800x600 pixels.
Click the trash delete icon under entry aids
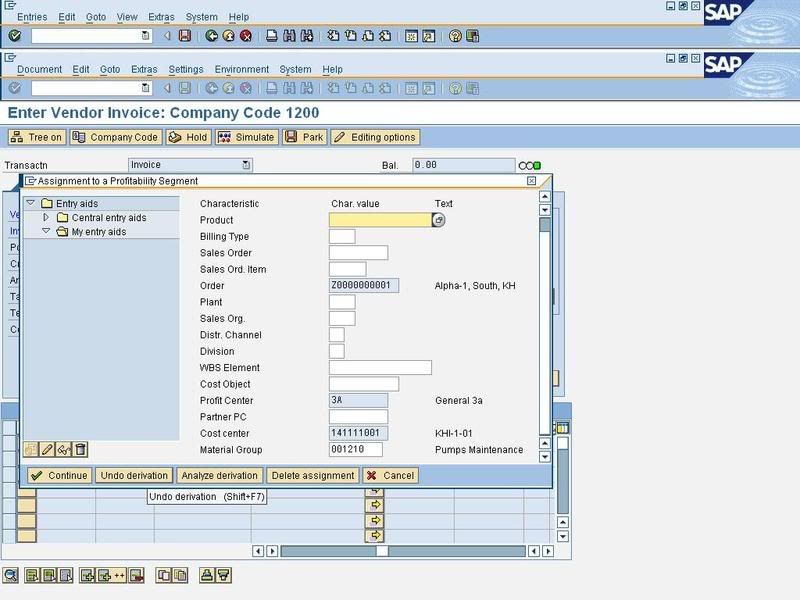tap(81, 450)
